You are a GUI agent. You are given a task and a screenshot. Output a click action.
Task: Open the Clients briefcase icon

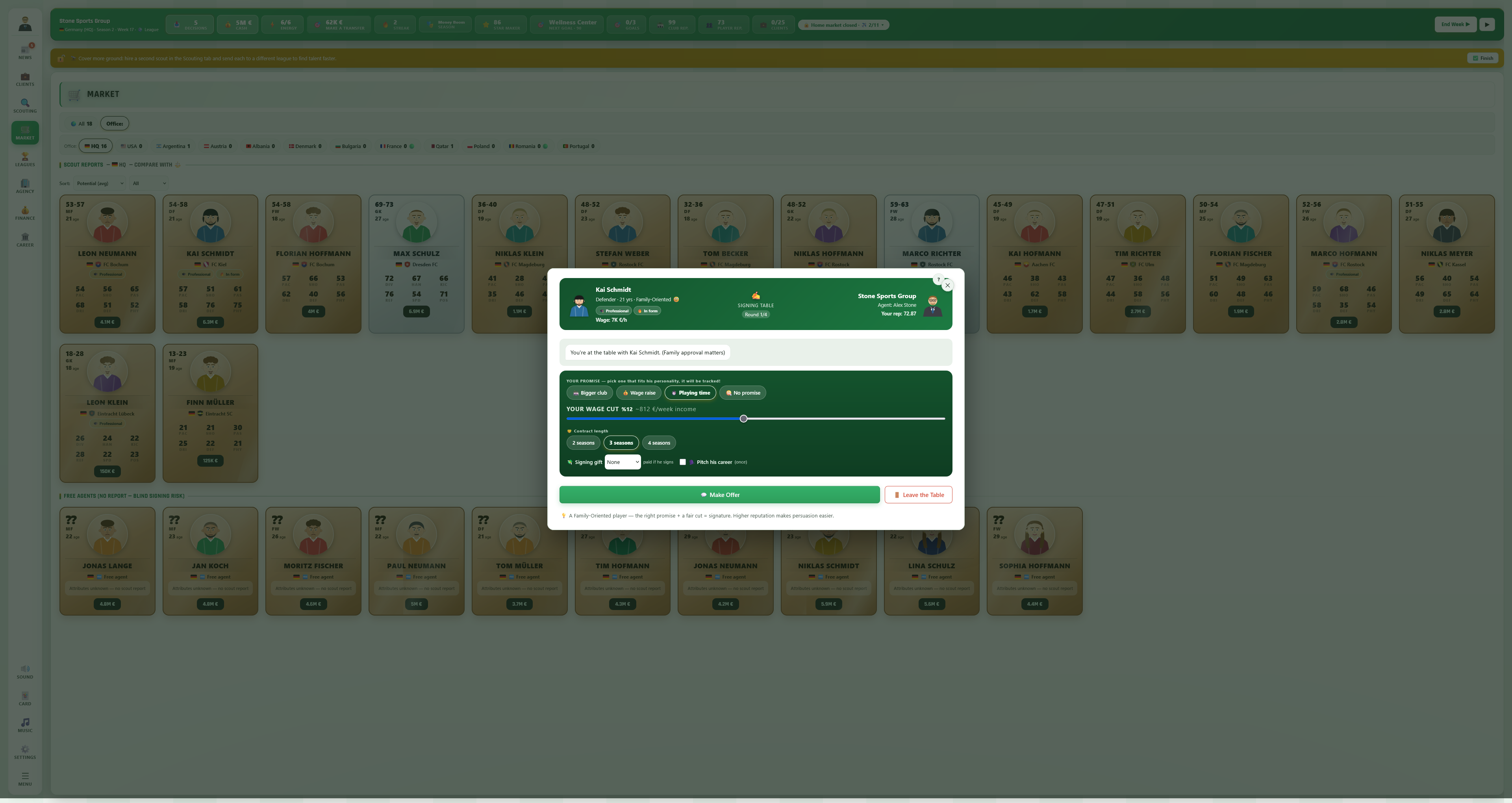(x=25, y=79)
